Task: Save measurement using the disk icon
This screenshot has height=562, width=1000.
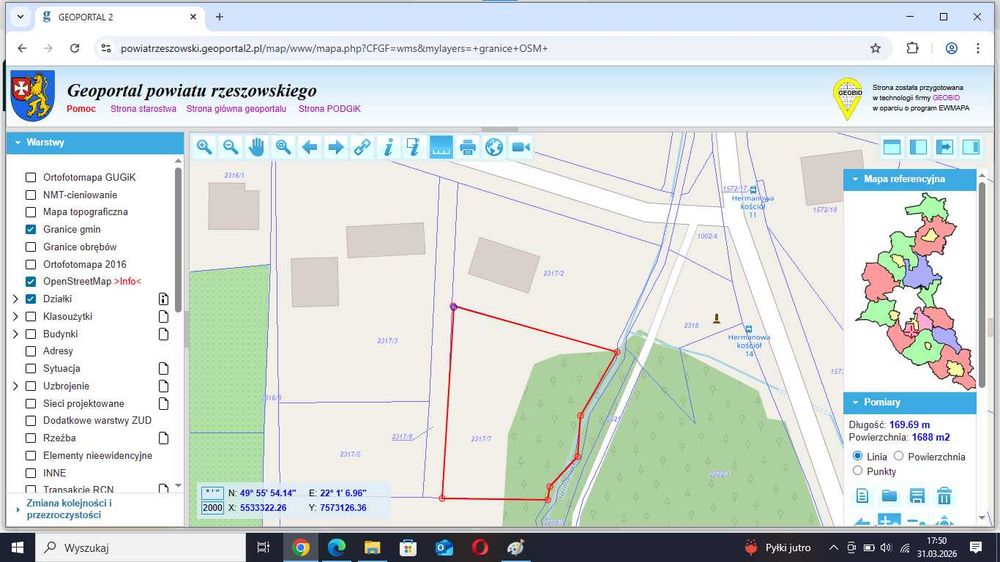Action: tap(917, 496)
